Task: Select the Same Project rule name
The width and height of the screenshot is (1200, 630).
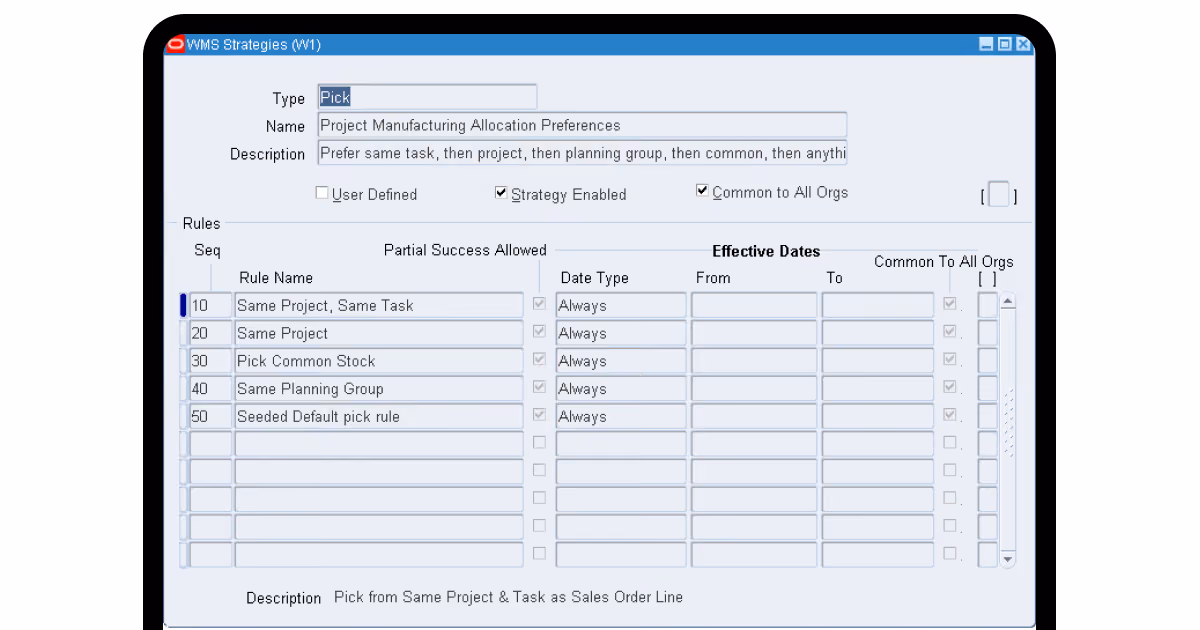Action: tap(378, 333)
